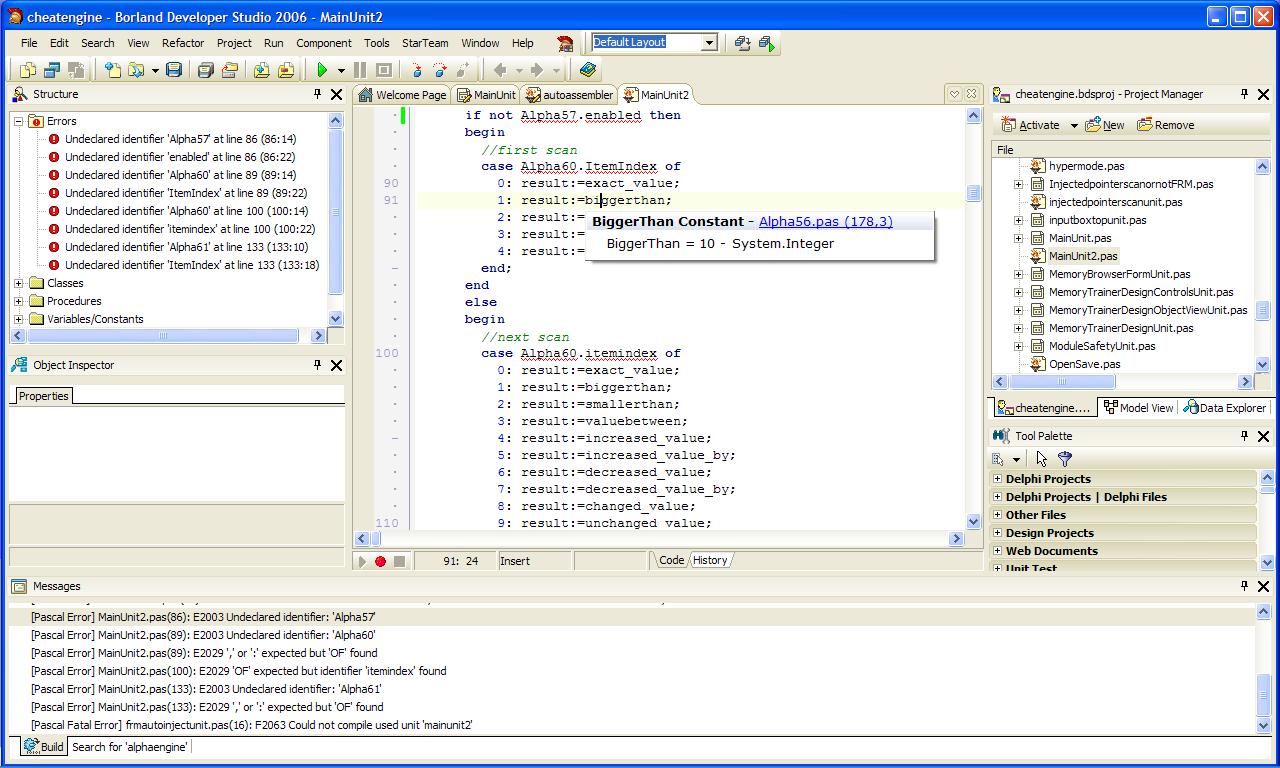
Task: Click the Pause program icon
Action: pos(360,70)
